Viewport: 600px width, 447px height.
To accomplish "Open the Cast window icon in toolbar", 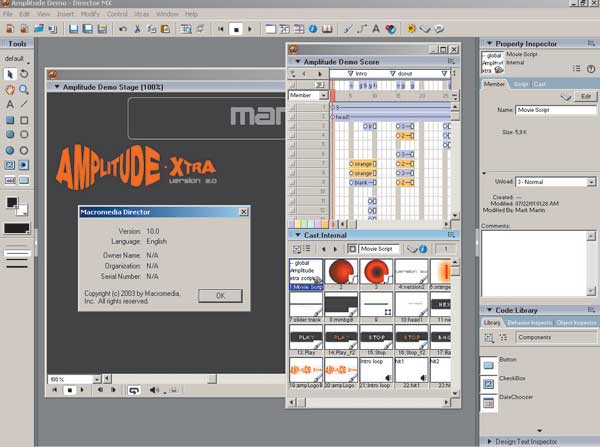I will coord(284,29).
